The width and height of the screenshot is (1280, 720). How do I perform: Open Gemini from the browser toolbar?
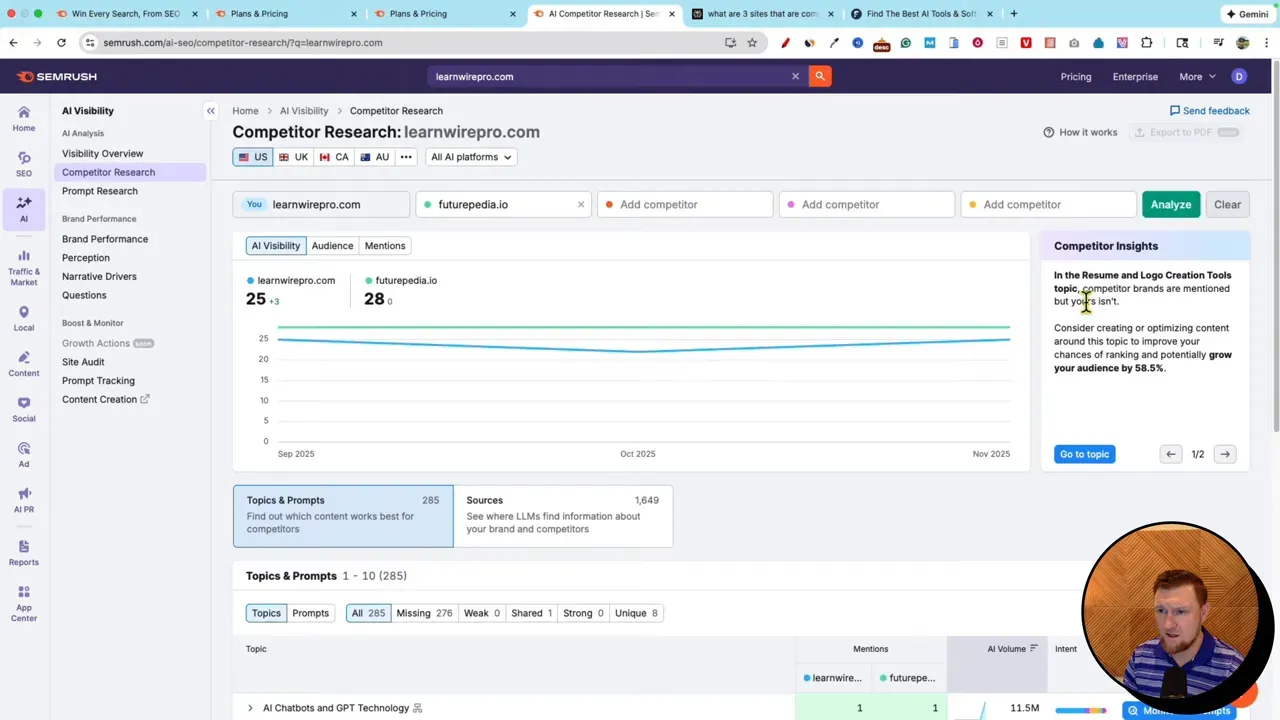(x=1247, y=13)
